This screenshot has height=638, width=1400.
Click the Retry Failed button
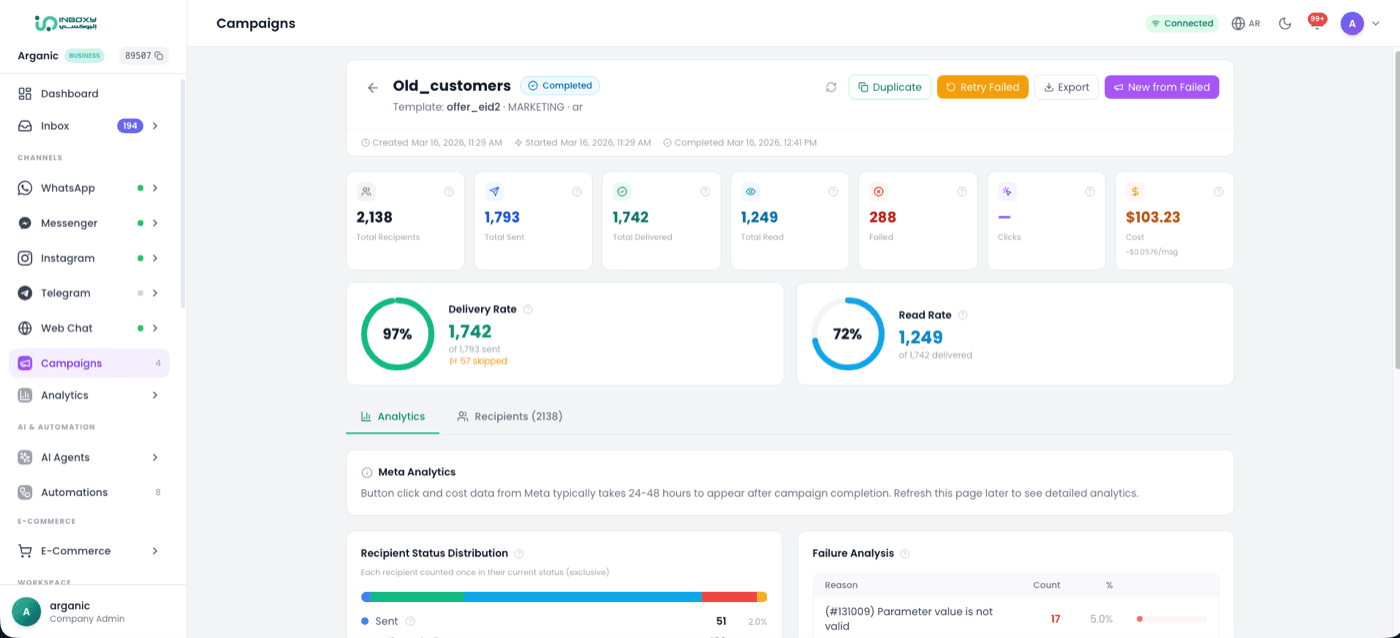[x=982, y=87]
